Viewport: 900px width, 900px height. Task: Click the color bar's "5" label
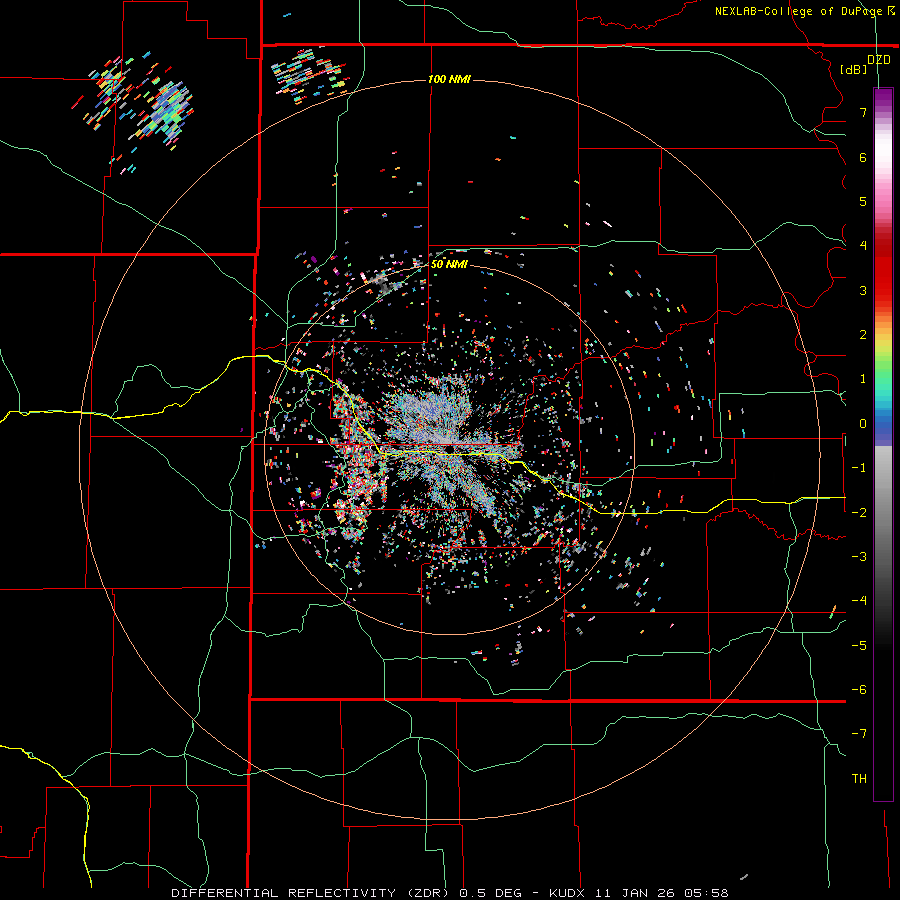click(x=863, y=201)
